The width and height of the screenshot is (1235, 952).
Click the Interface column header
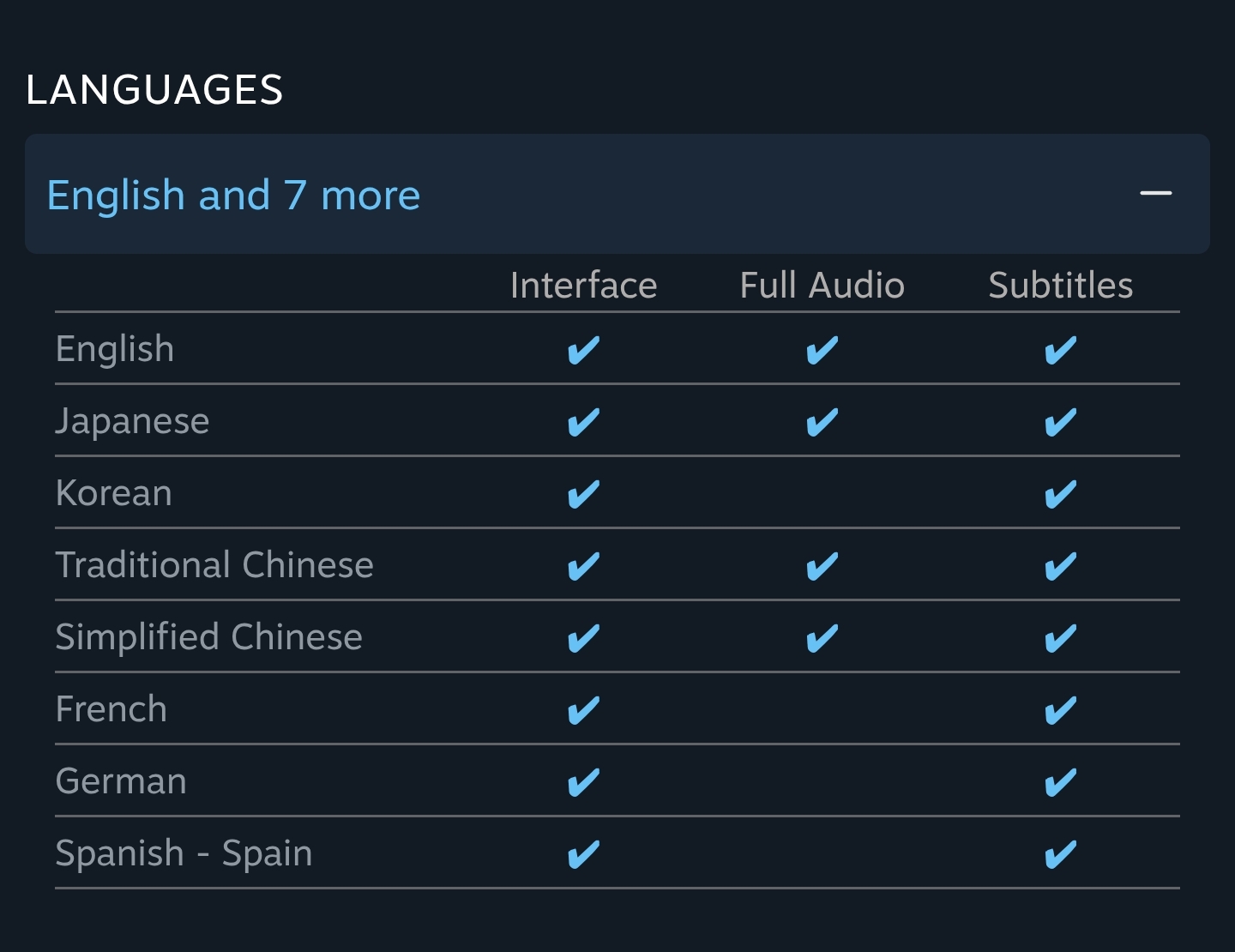tap(583, 286)
